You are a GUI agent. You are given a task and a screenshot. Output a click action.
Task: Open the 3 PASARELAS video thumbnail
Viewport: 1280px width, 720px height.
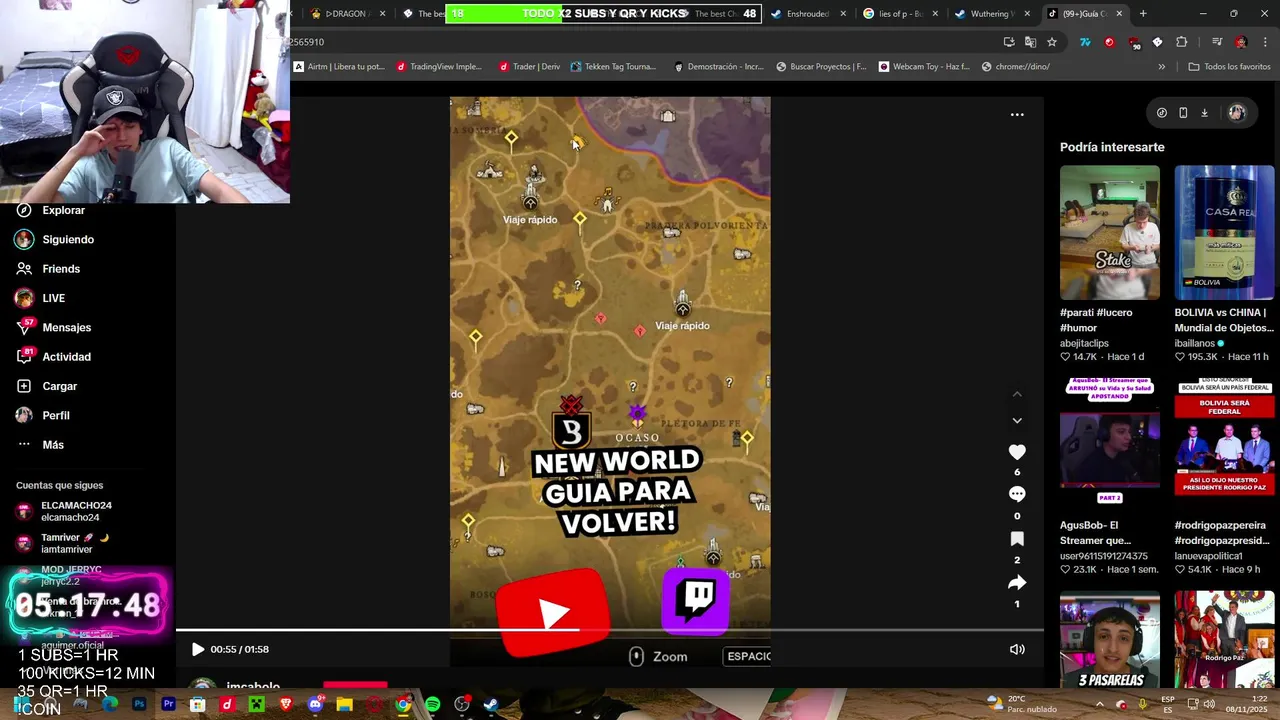(x=1110, y=640)
